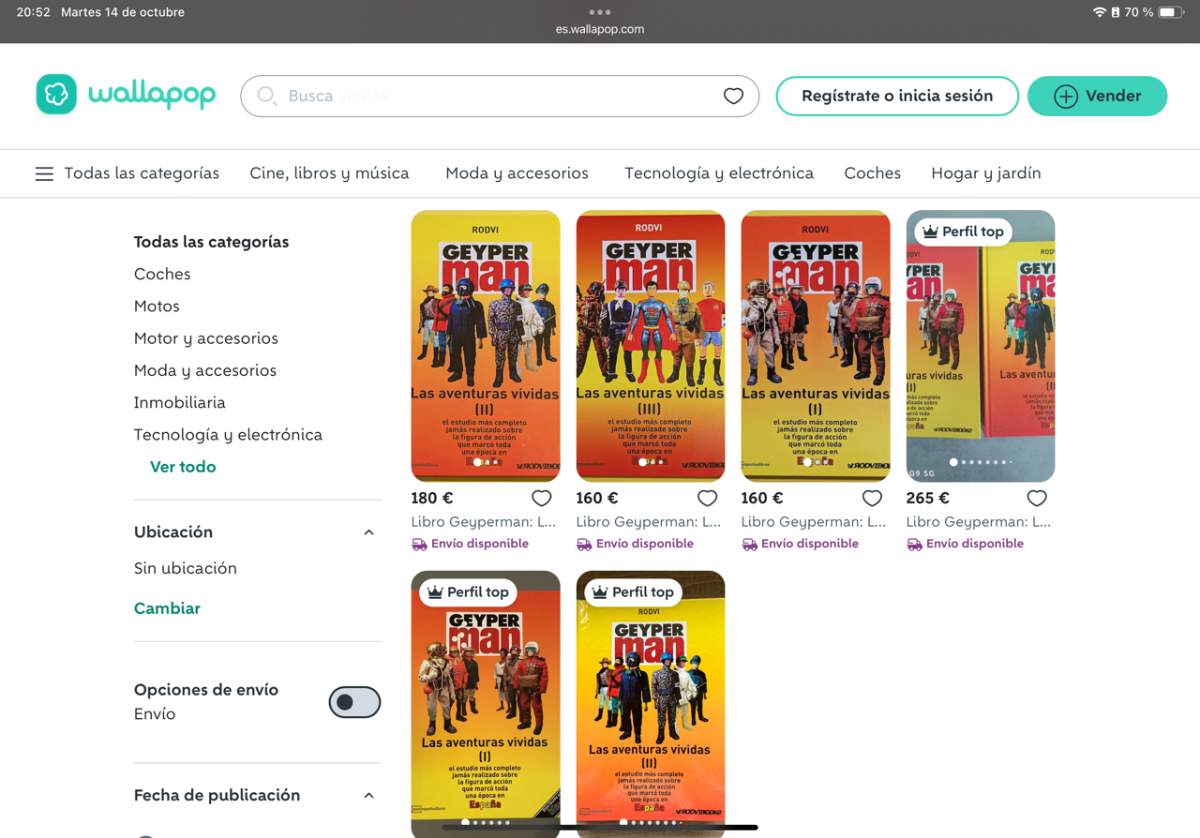Open Tecnología y electrónica in top navigation
The width and height of the screenshot is (1200, 838).
[718, 173]
